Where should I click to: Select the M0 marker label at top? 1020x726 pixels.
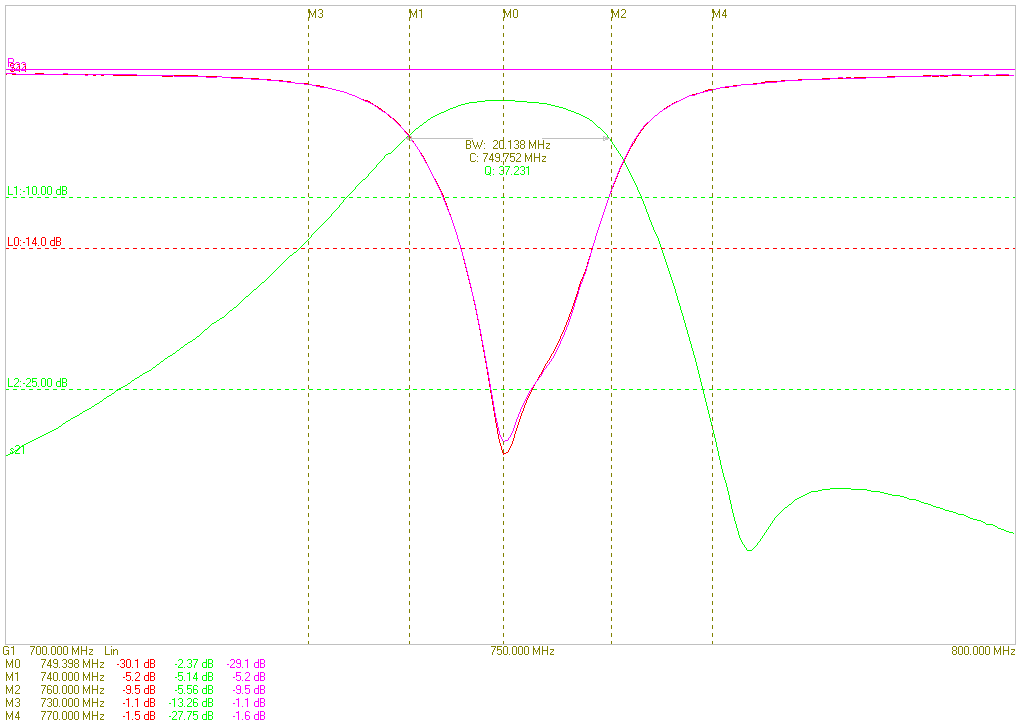coord(511,14)
